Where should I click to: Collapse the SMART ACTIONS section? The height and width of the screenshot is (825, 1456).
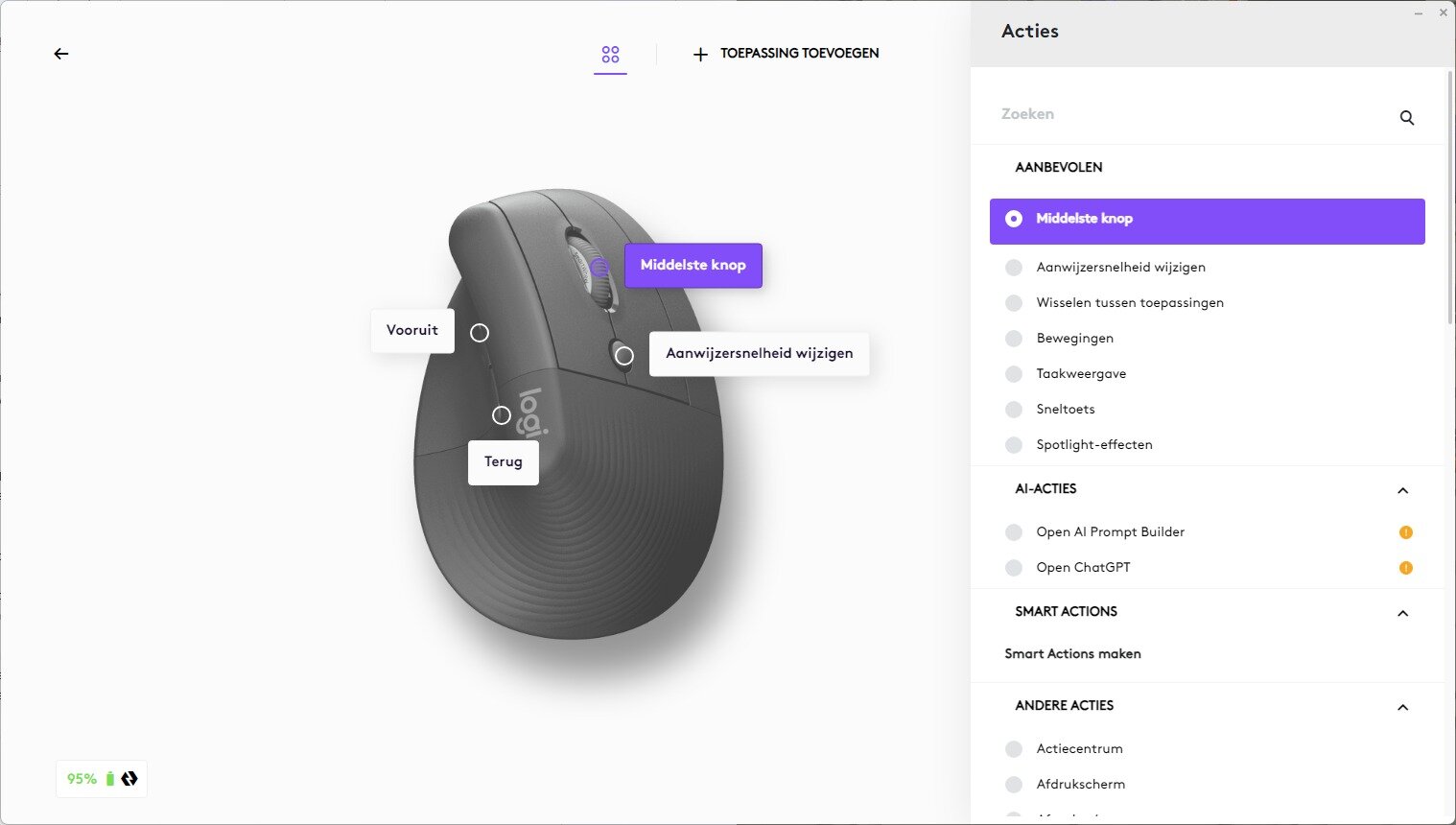pyautogui.click(x=1402, y=613)
